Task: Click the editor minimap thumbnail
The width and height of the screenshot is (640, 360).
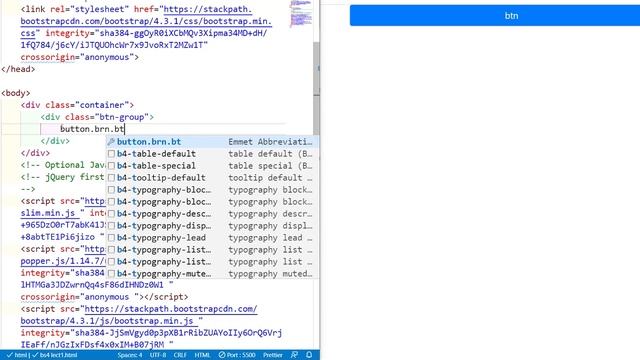Action: tap(301, 13)
